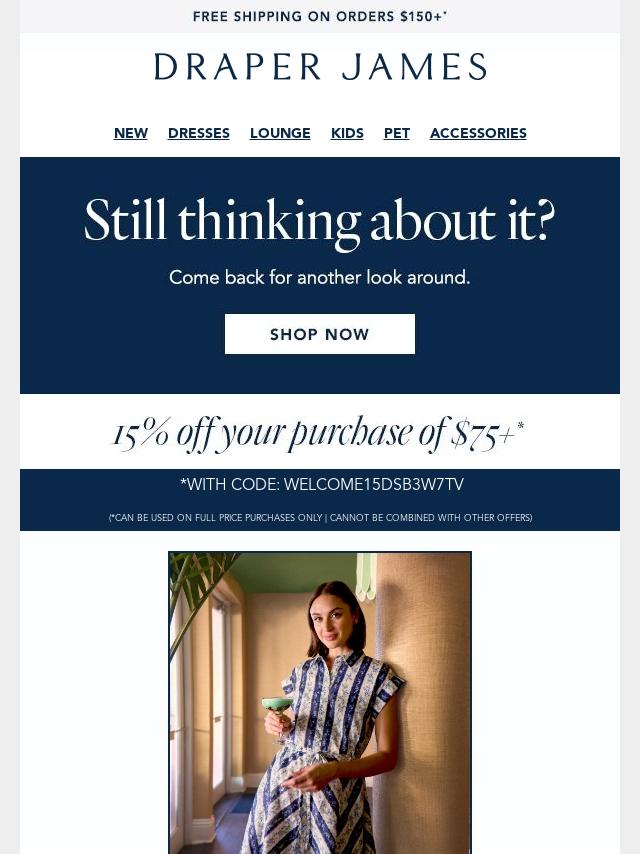Click the navy promo code banner

[320, 499]
